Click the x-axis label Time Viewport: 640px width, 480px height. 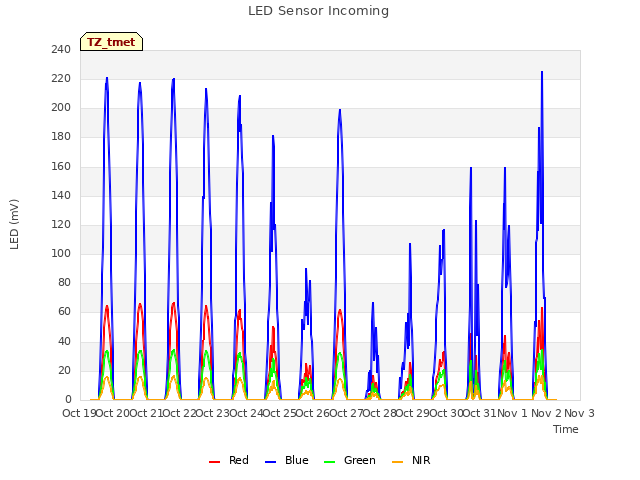(566, 429)
